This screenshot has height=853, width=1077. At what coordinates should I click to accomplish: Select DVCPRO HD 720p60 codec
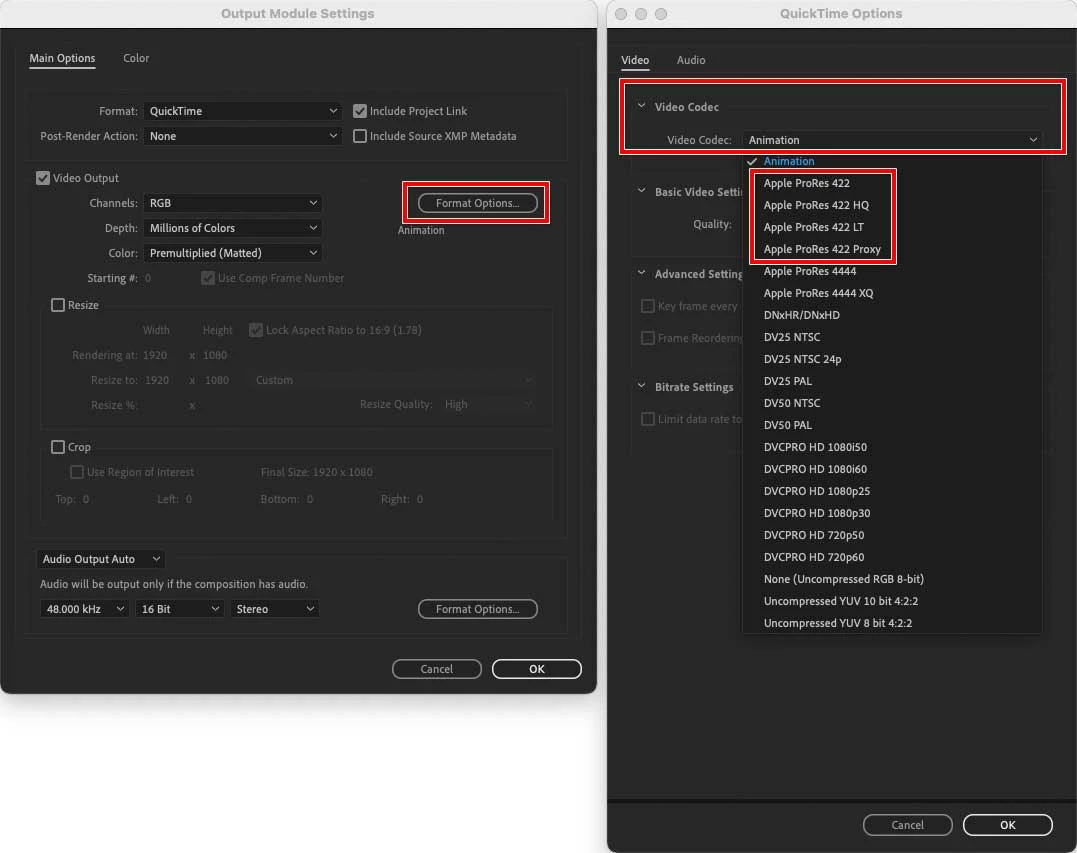[x=892, y=557]
